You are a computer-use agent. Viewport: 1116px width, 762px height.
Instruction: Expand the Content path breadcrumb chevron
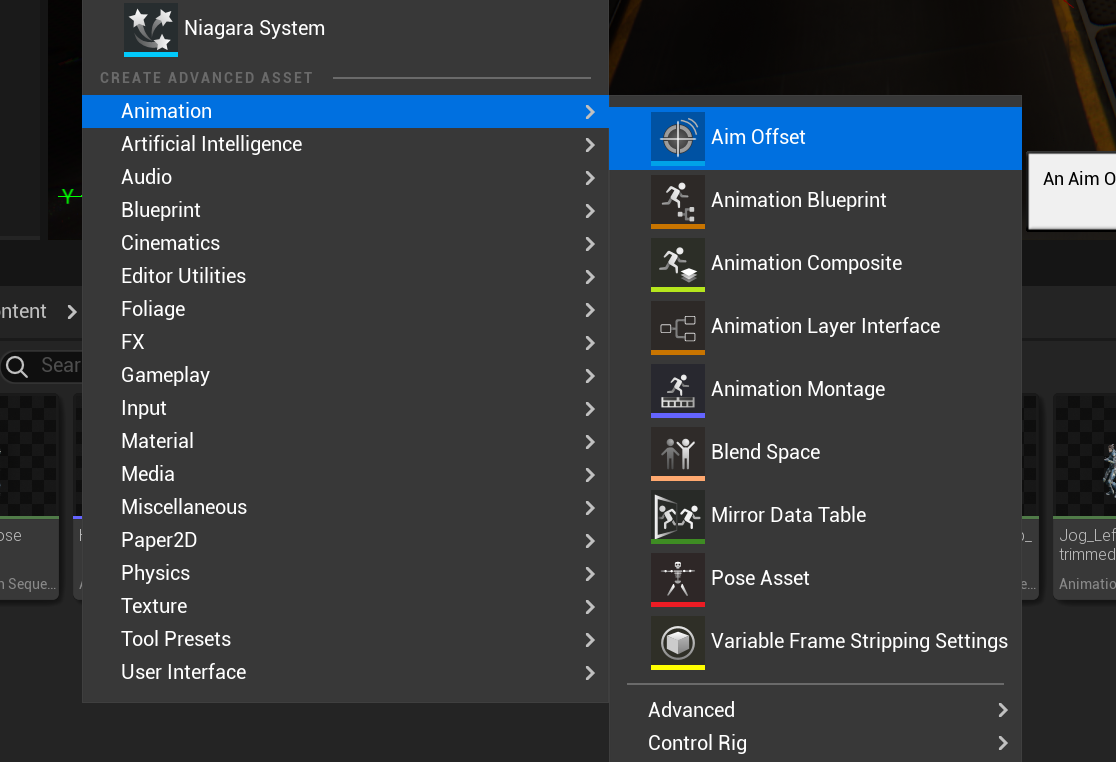click(x=71, y=312)
